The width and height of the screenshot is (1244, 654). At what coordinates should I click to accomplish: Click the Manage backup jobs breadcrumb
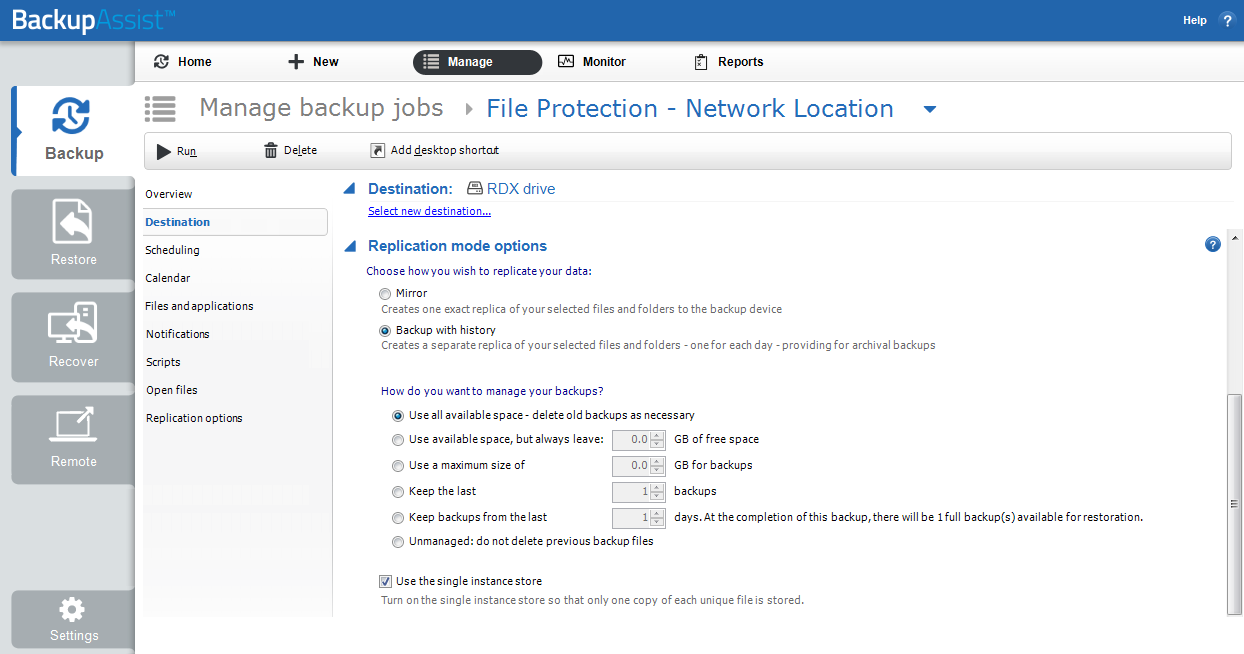click(x=321, y=108)
